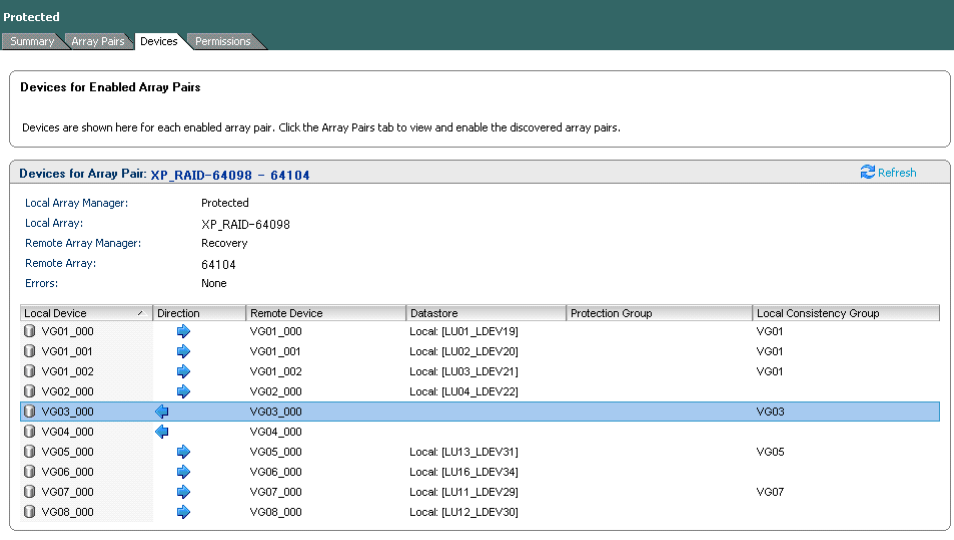This screenshot has width=954, height=540.
Task: Click the right arrow direction icon for VG06_000
Action: click(183, 472)
